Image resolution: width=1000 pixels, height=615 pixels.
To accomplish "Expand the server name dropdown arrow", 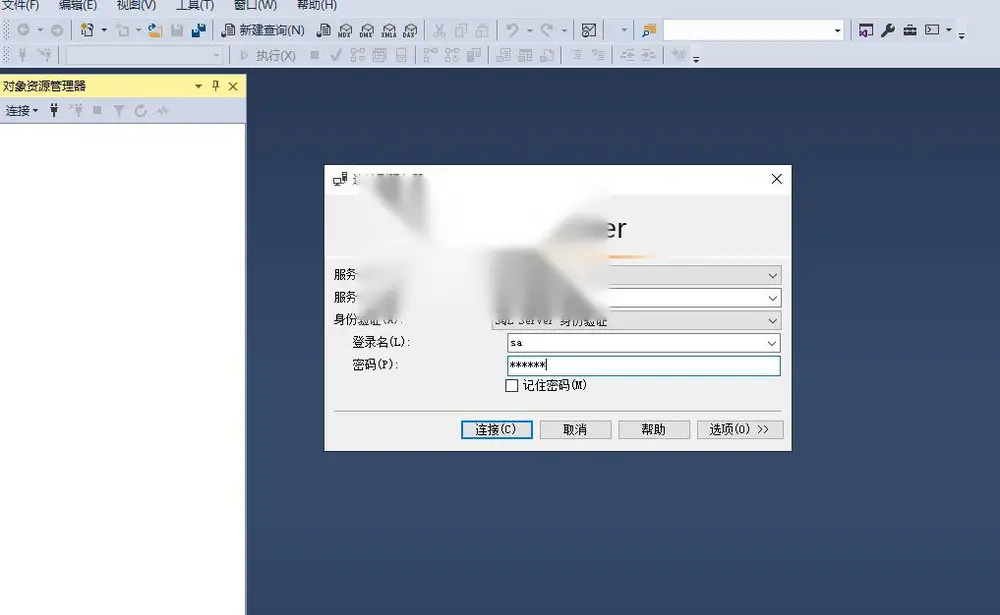I will click(772, 298).
